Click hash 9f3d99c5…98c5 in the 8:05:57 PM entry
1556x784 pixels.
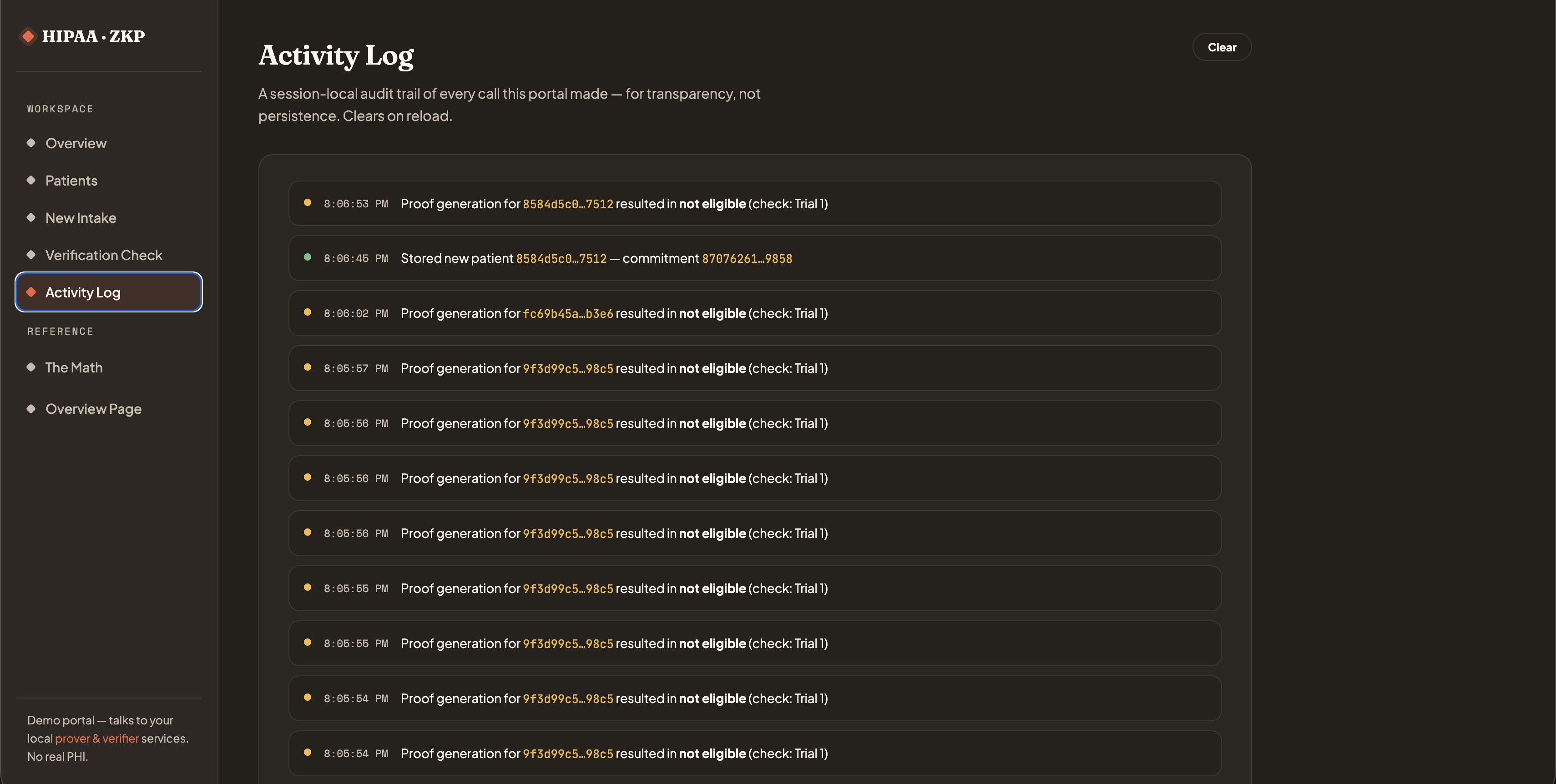click(568, 369)
